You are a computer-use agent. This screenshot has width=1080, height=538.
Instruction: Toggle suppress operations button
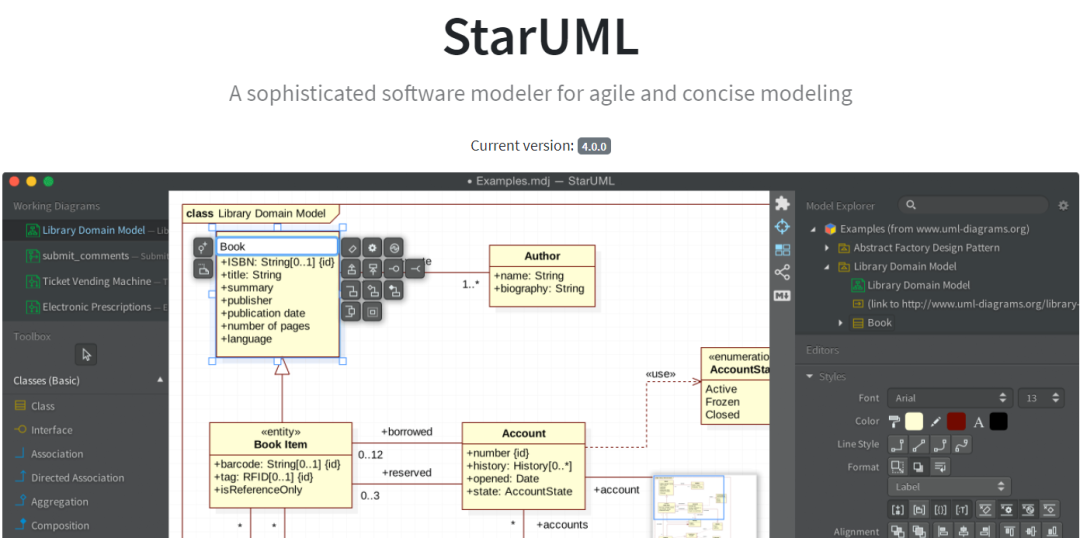click(x=1006, y=510)
